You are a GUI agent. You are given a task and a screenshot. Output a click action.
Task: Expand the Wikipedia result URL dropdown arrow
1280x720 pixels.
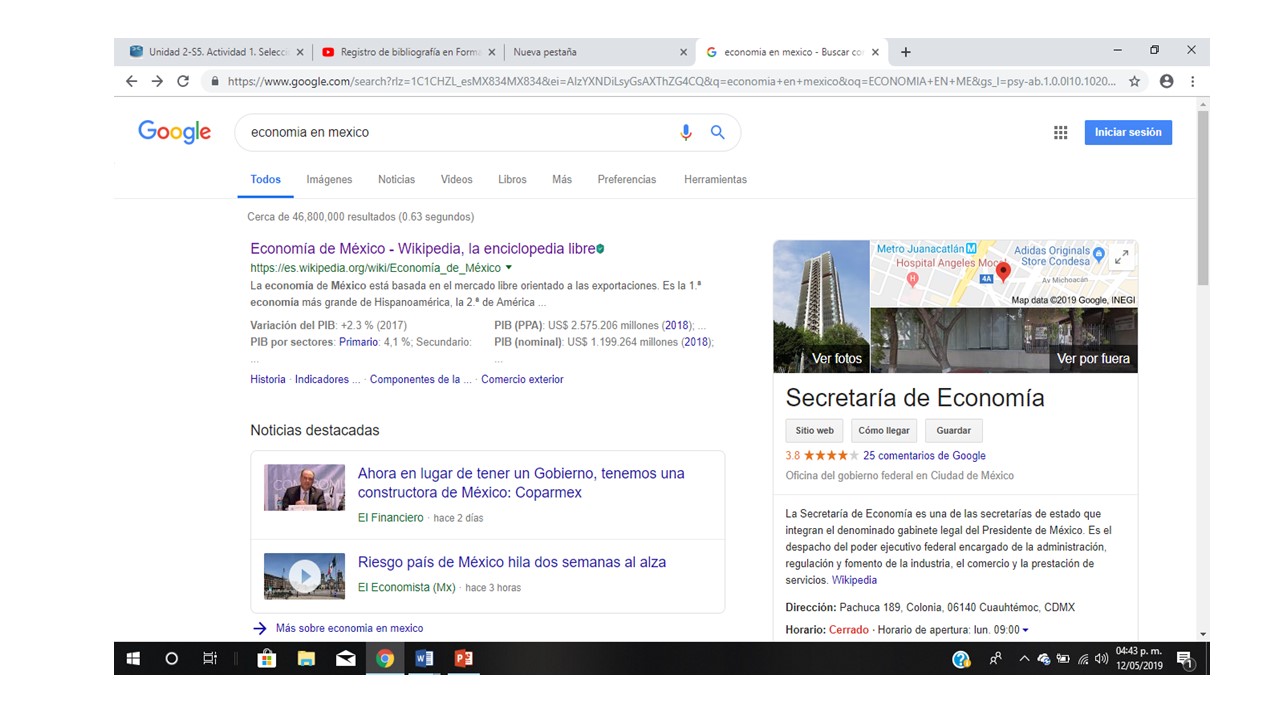pos(509,268)
